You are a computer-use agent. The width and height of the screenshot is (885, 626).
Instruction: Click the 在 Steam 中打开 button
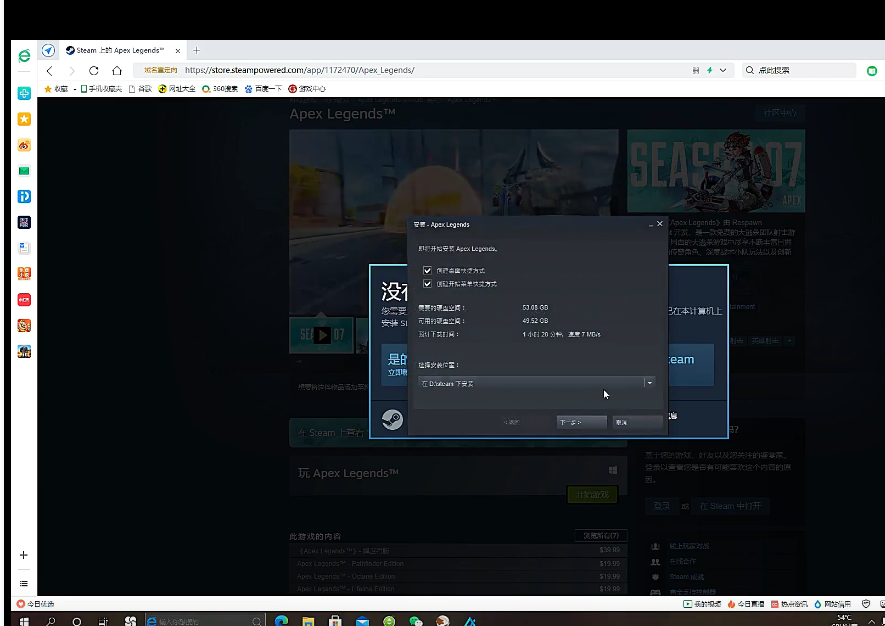click(730, 506)
